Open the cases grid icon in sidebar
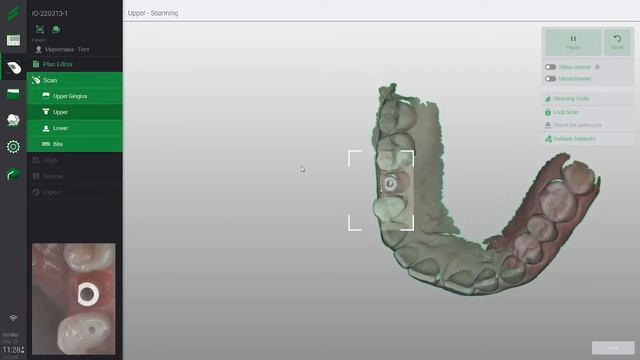 click(13, 40)
